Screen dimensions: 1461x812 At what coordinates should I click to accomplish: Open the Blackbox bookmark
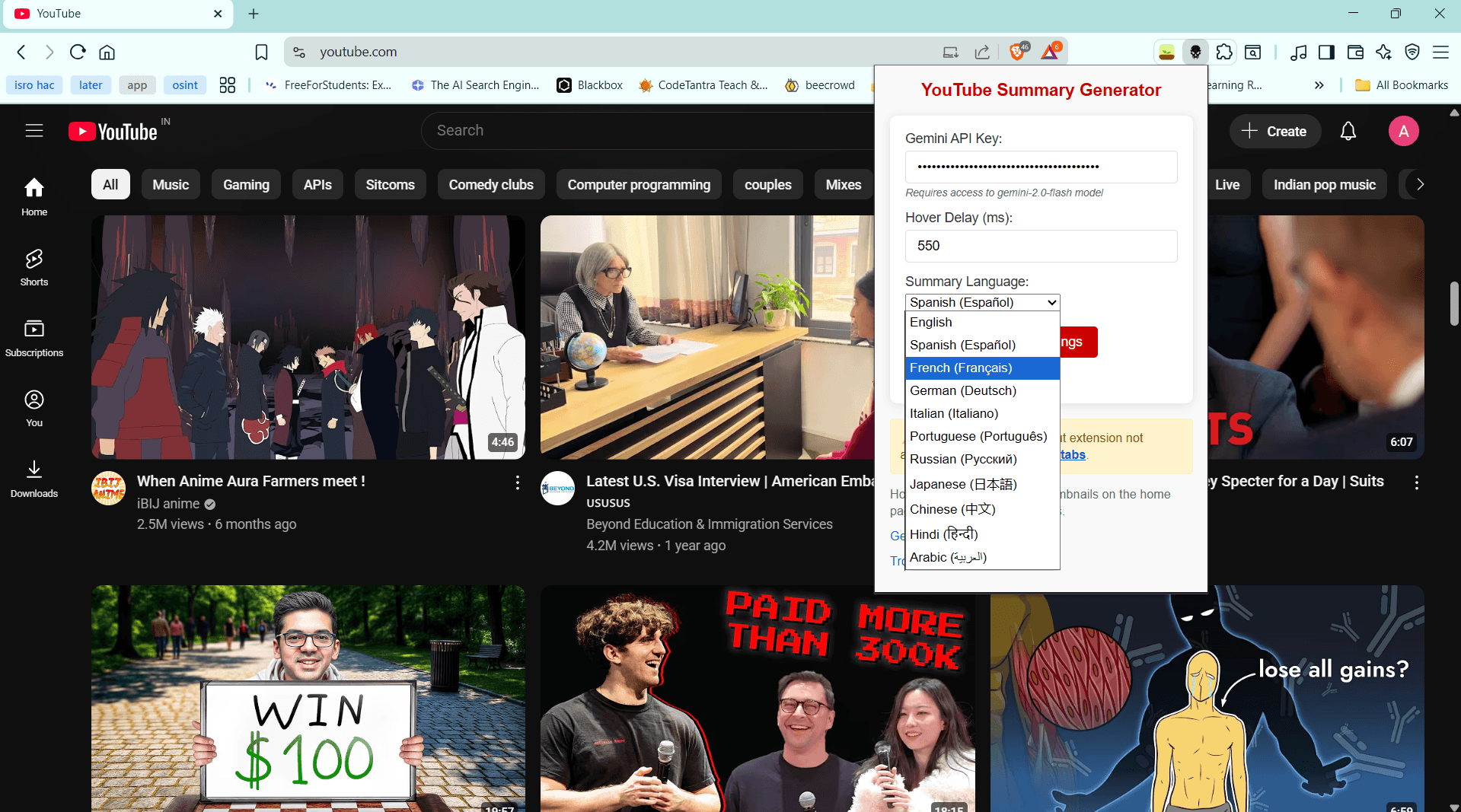[590, 85]
